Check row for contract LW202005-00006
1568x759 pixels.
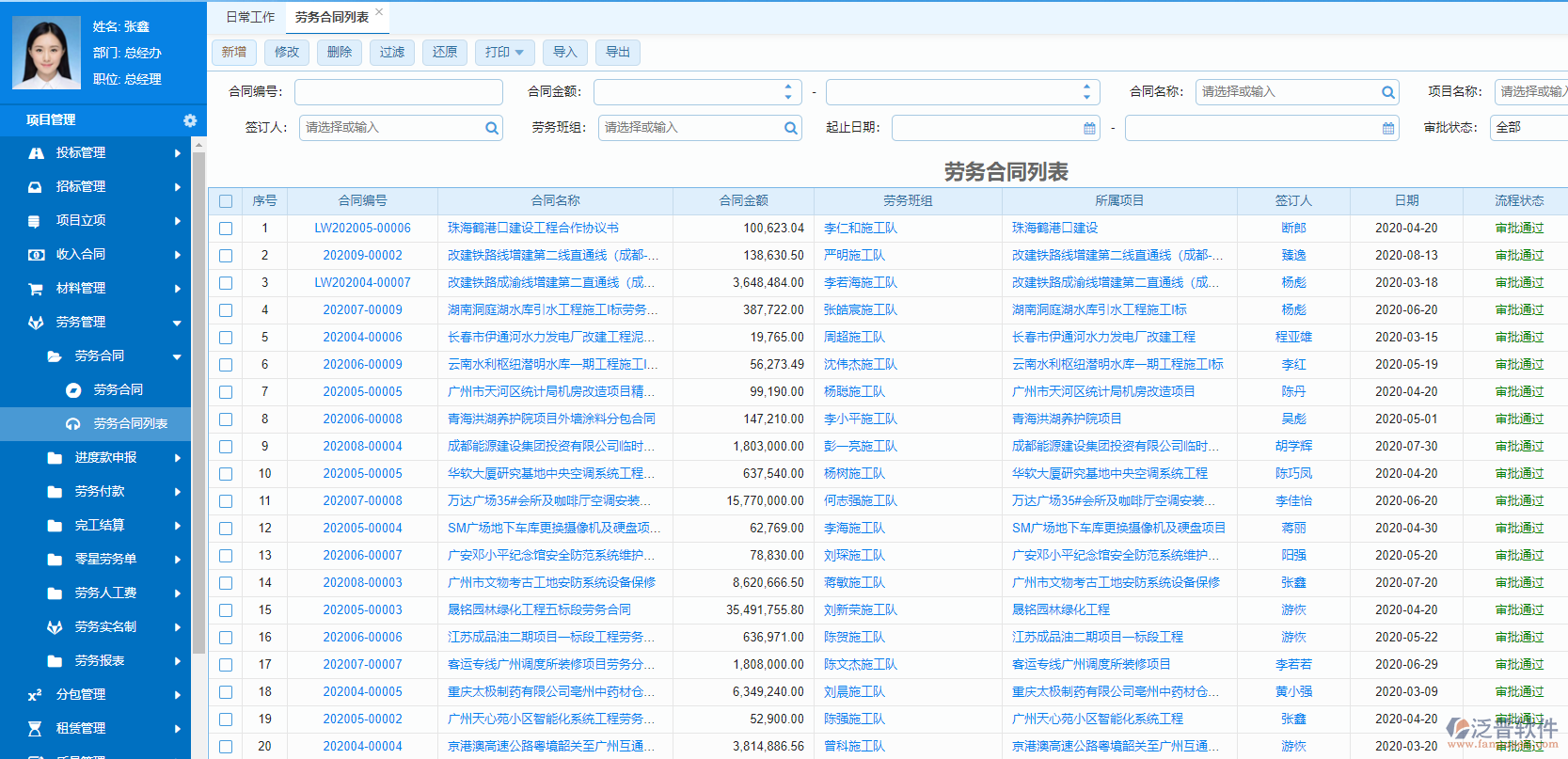[x=226, y=229]
